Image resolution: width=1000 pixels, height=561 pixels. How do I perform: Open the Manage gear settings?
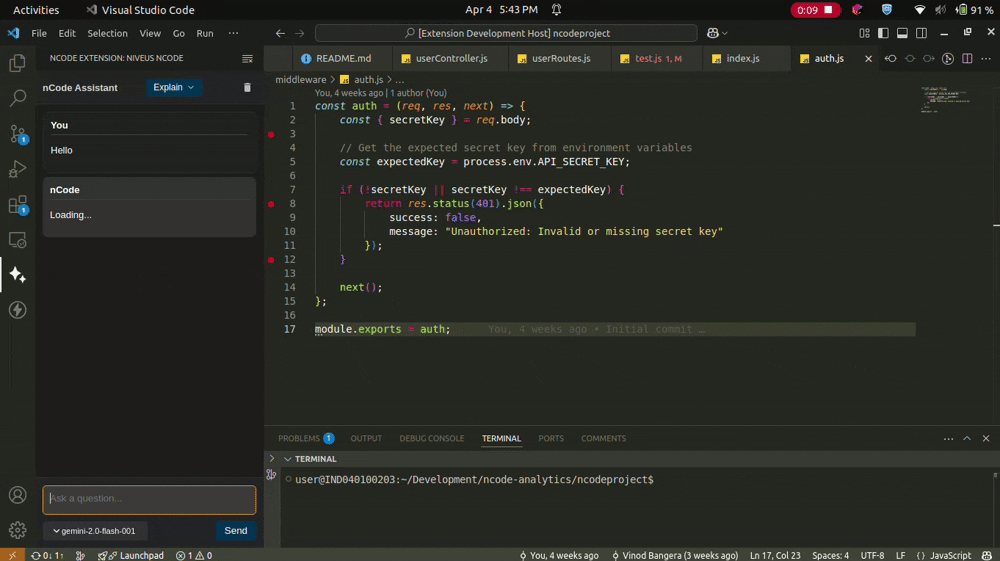pos(17,530)
